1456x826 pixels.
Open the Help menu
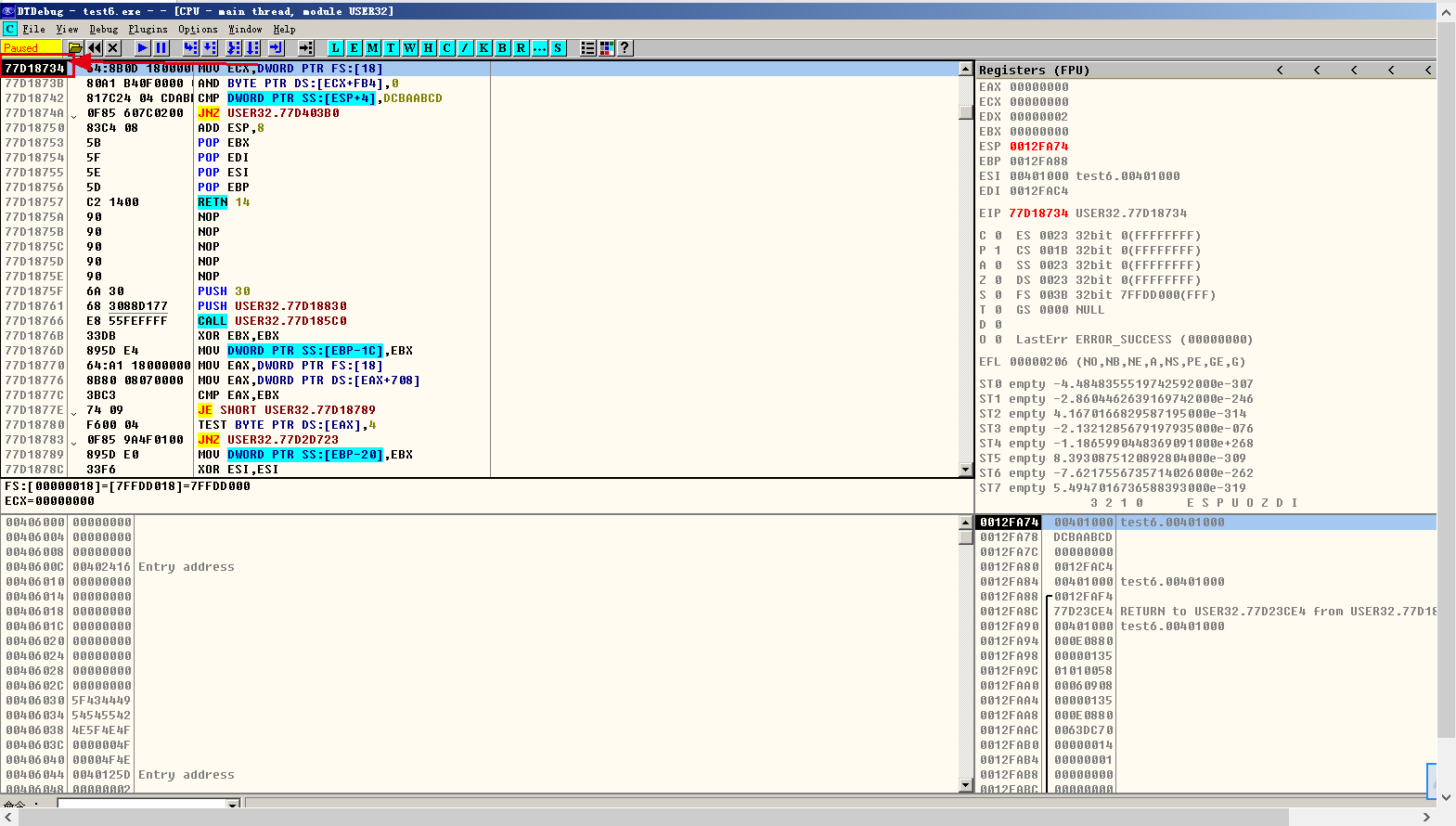[284, 29]
